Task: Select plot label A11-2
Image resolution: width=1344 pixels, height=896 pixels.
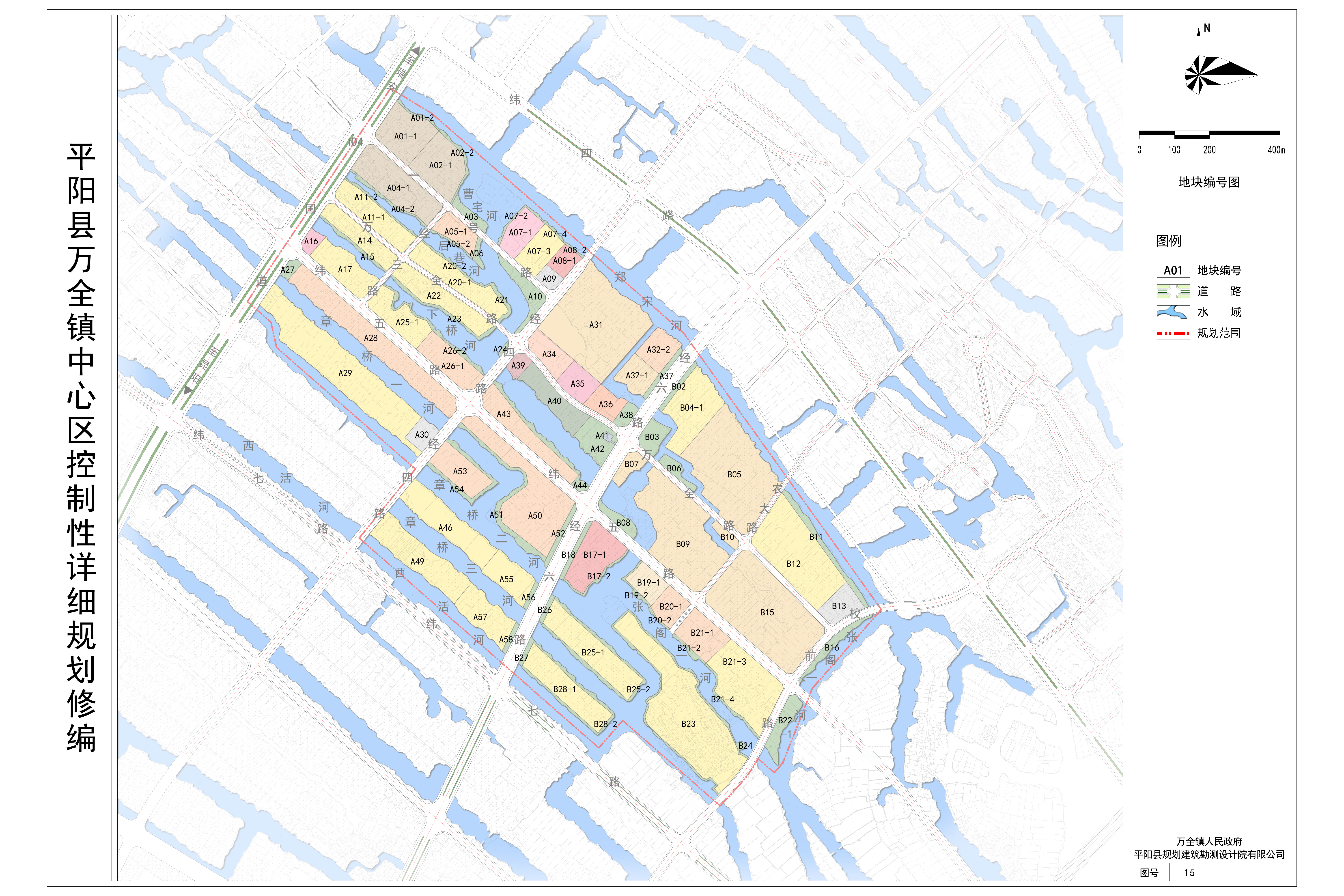Action: point(366,197)
